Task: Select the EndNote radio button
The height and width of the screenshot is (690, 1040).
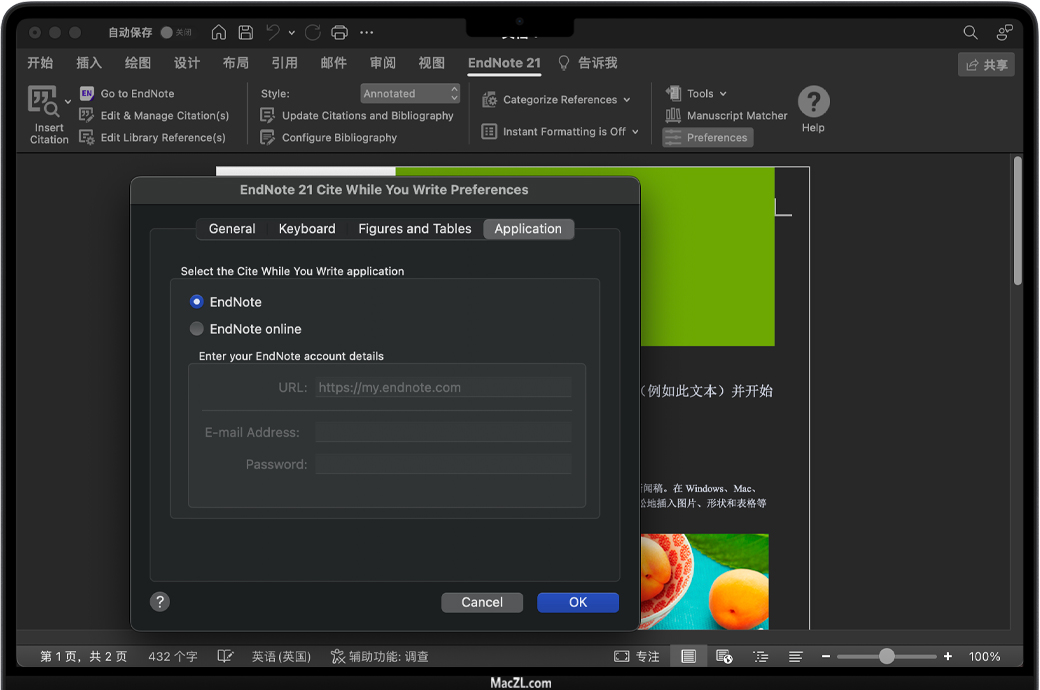Action: click(x=197, y=301)
